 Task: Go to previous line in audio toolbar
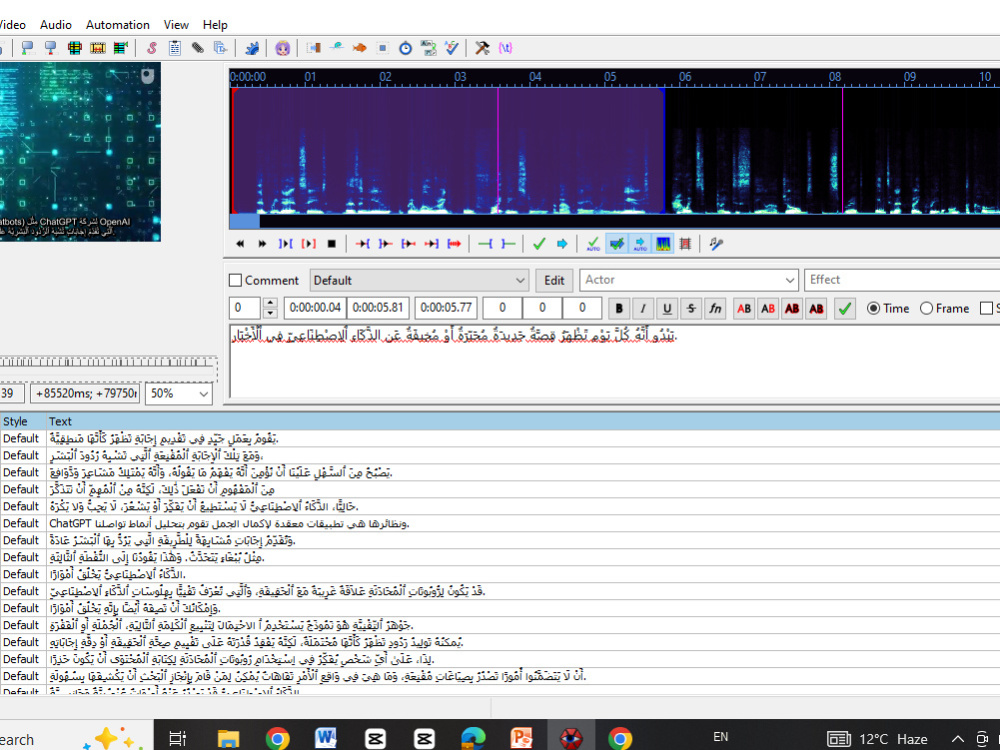point(240,244)
